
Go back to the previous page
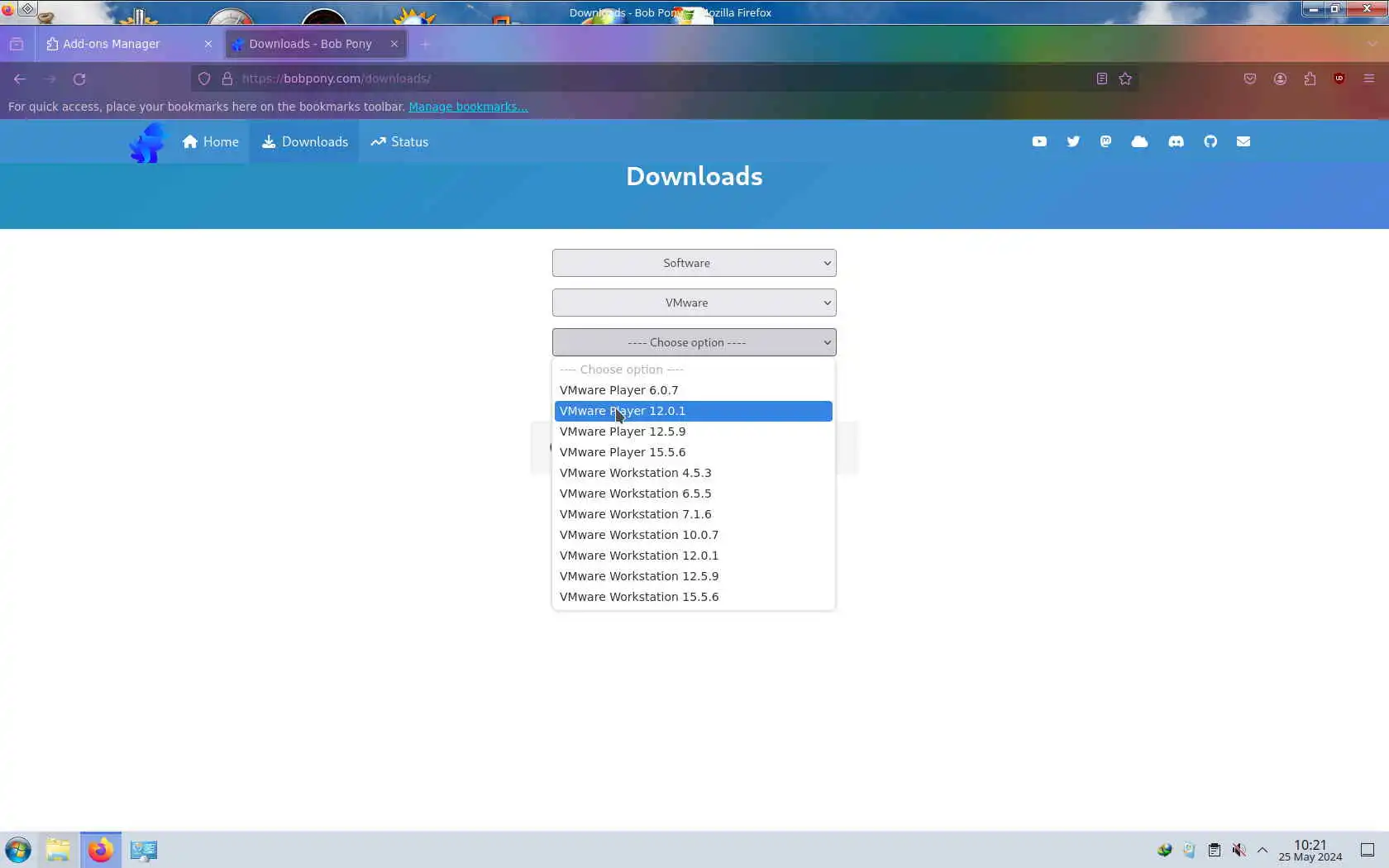tap(20, 79)
